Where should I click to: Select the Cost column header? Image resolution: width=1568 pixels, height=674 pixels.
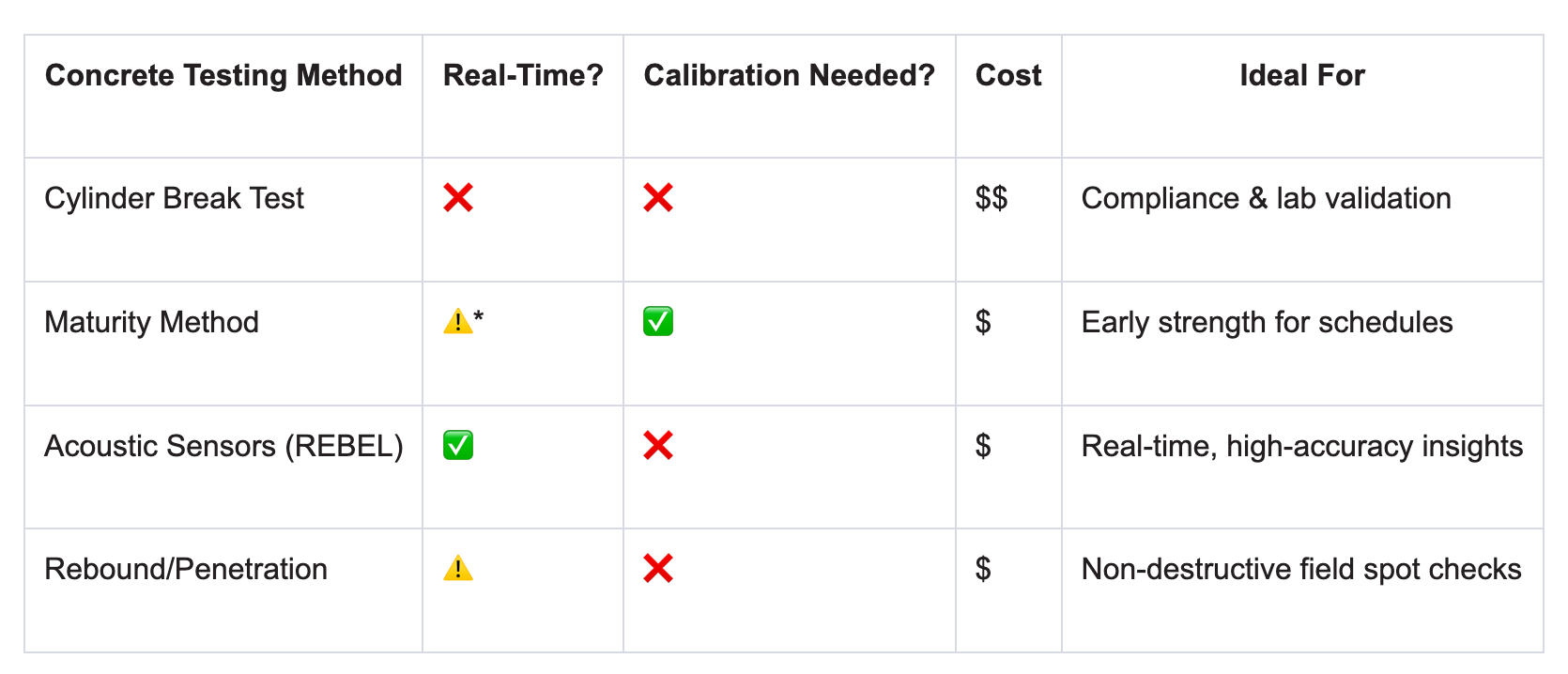coord(1008,75)
